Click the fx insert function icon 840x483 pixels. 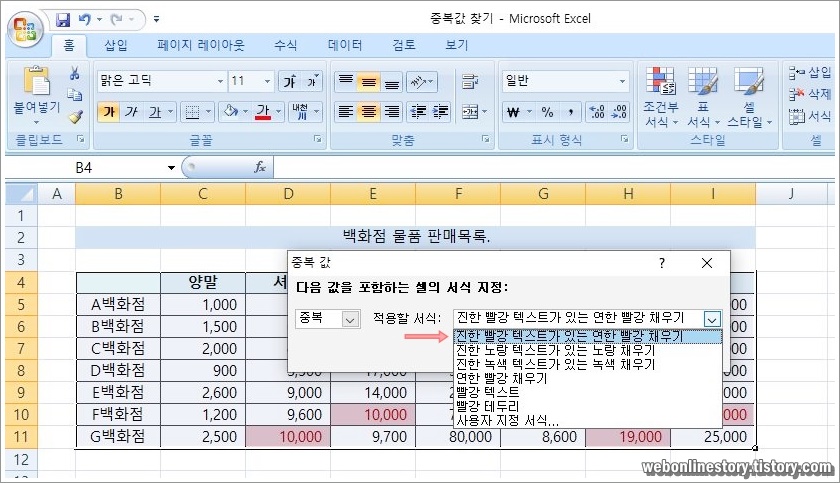click(x=260, y=167)
